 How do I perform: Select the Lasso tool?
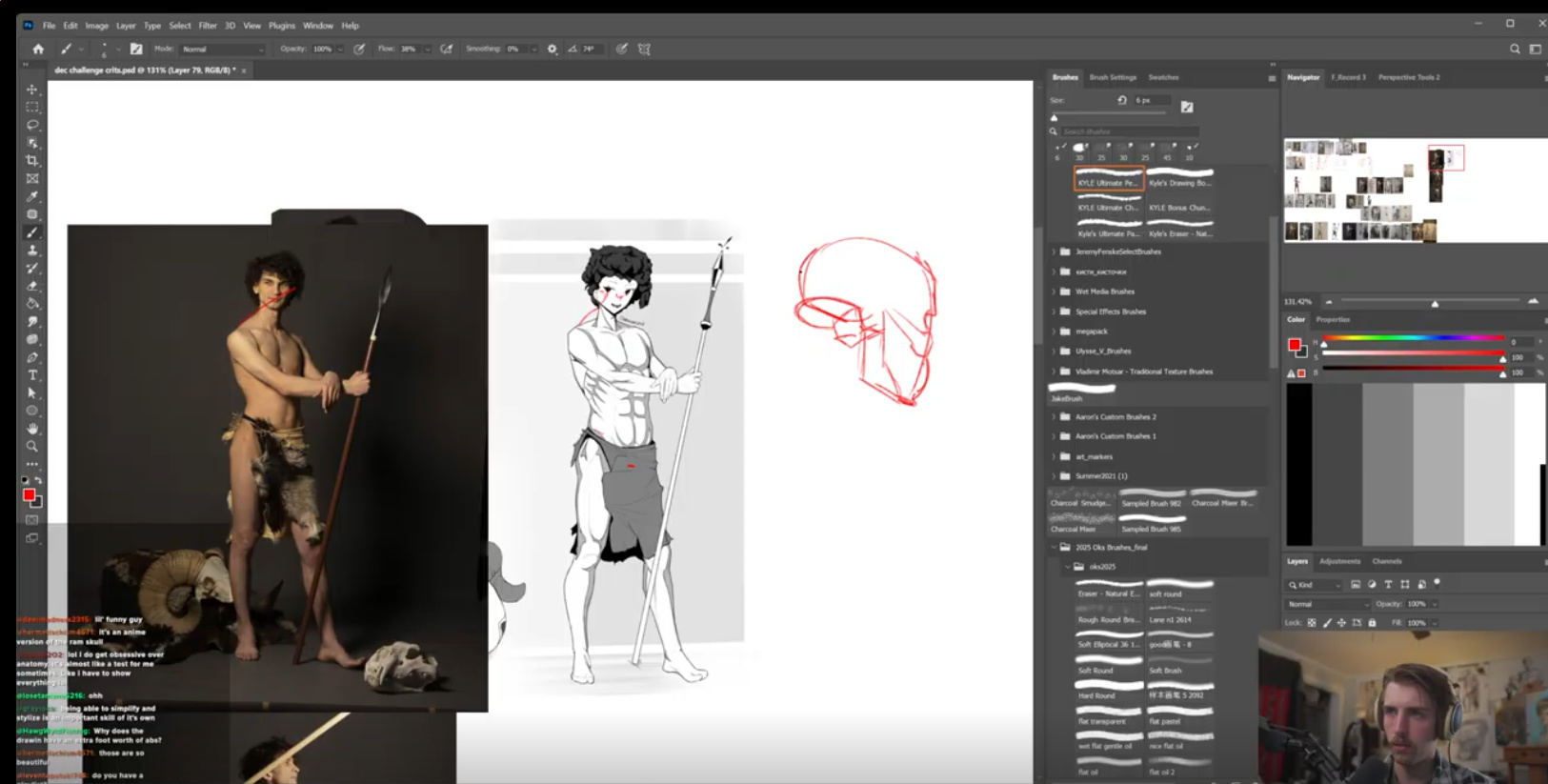pyautogui.click(x=32, y=125)
